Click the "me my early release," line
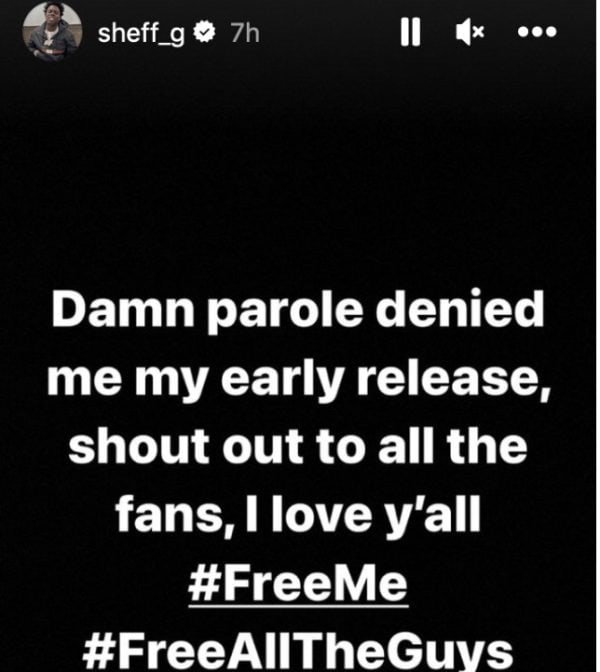Image resolution: width=600 pixels, height=672 pixels. coord(299,380)
